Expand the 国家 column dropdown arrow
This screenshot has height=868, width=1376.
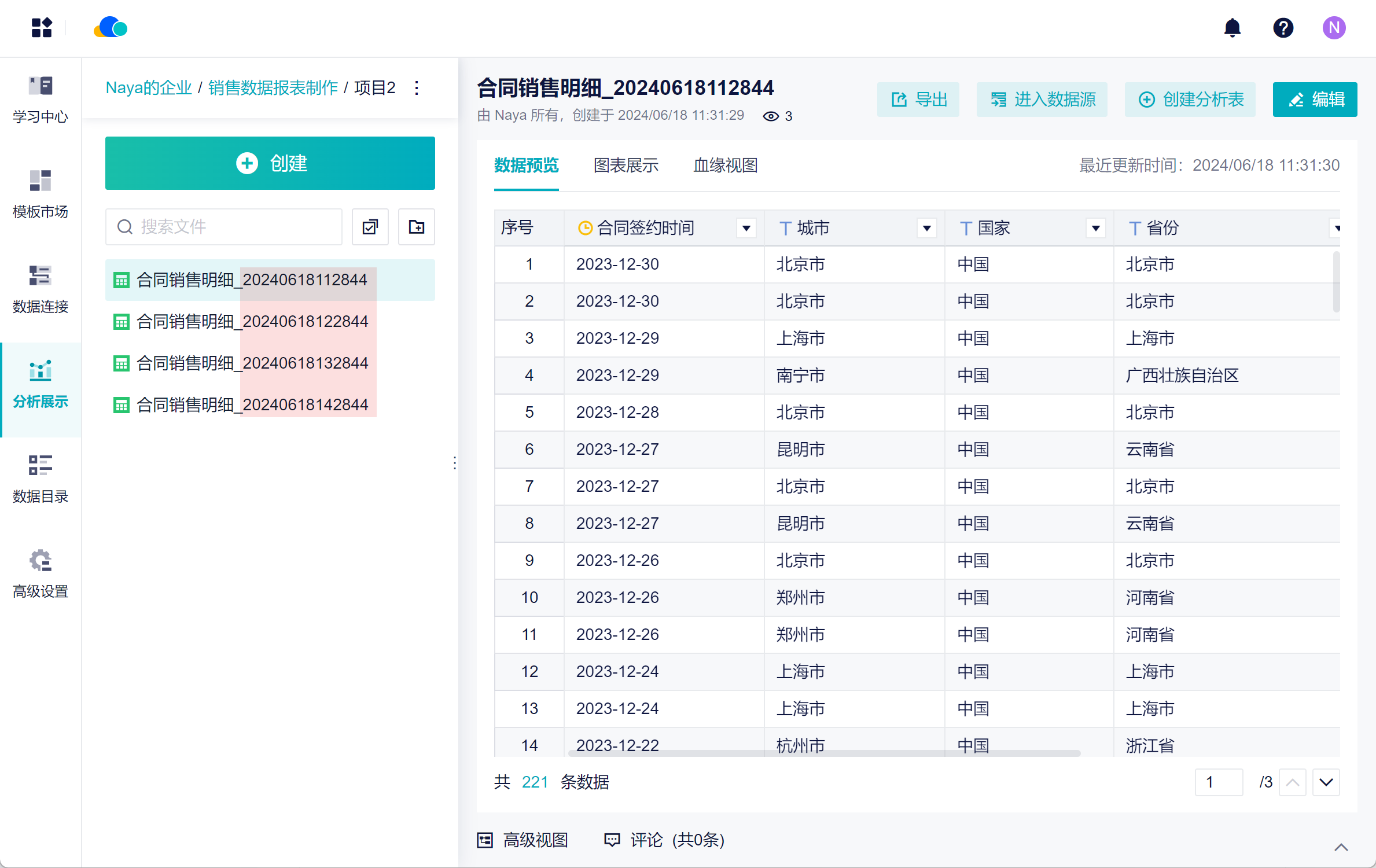coord(1095,228)
